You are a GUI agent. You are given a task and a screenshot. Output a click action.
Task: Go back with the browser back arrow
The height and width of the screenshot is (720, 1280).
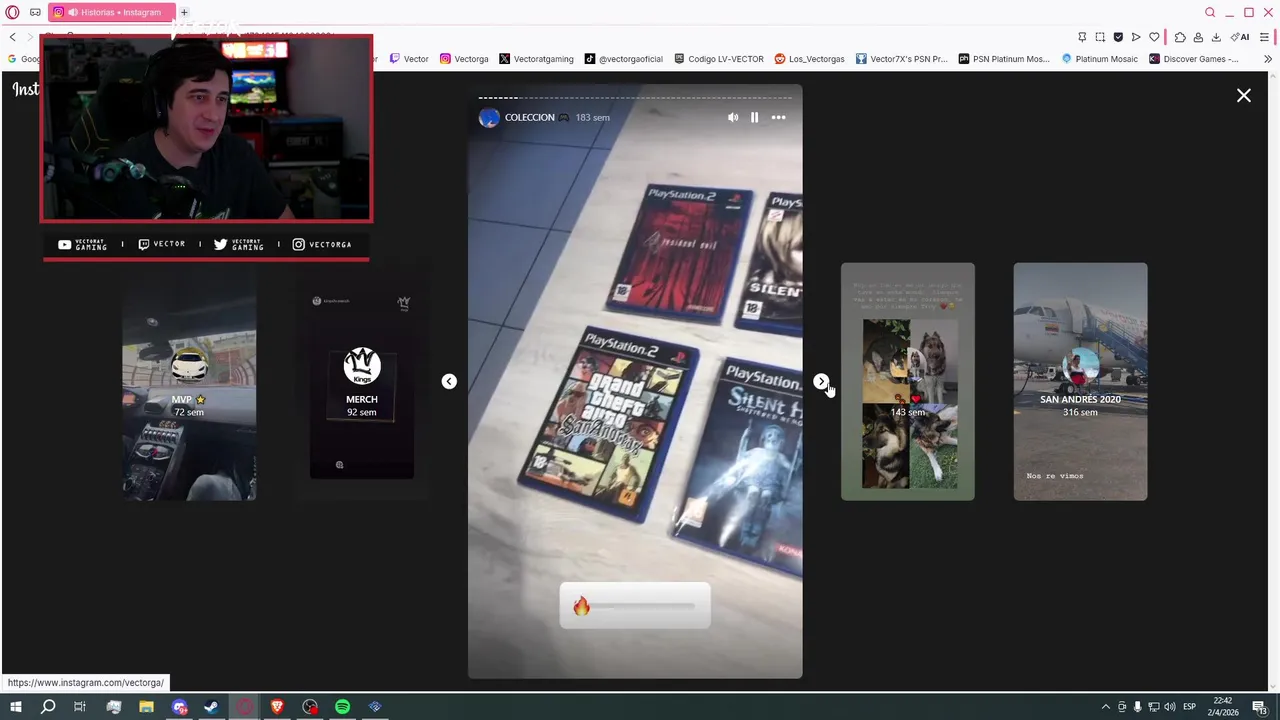click(12, 37)
